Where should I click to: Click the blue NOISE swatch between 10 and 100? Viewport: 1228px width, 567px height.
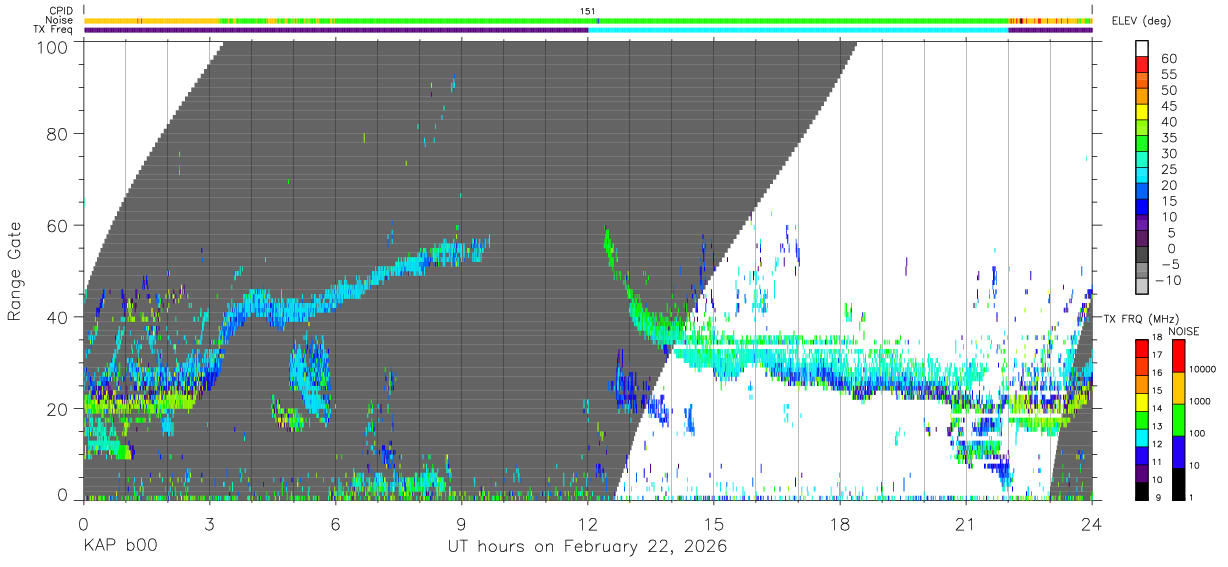(1178, 450)
